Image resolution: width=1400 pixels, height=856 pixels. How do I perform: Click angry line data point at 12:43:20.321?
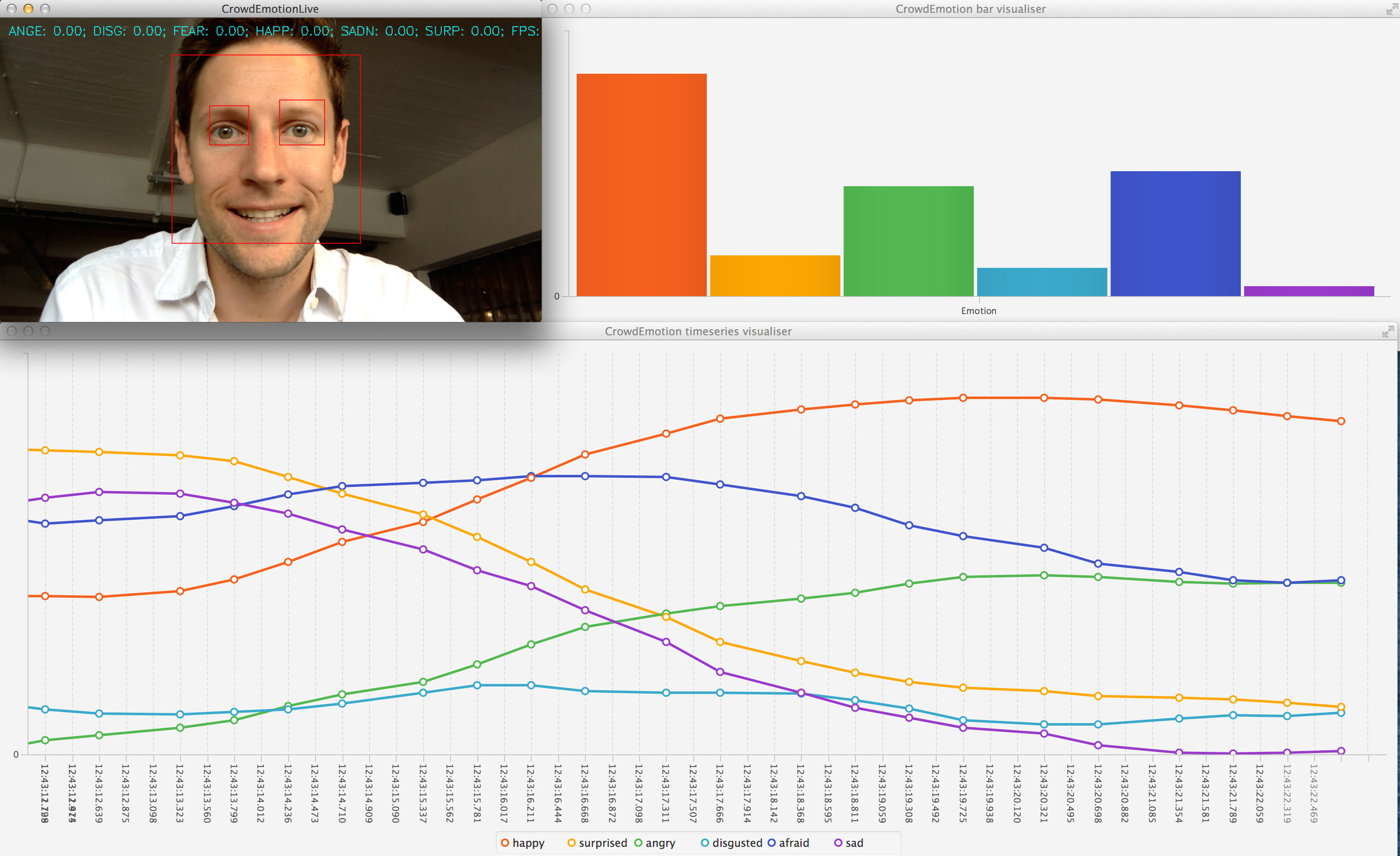(x=1044, y=576)
